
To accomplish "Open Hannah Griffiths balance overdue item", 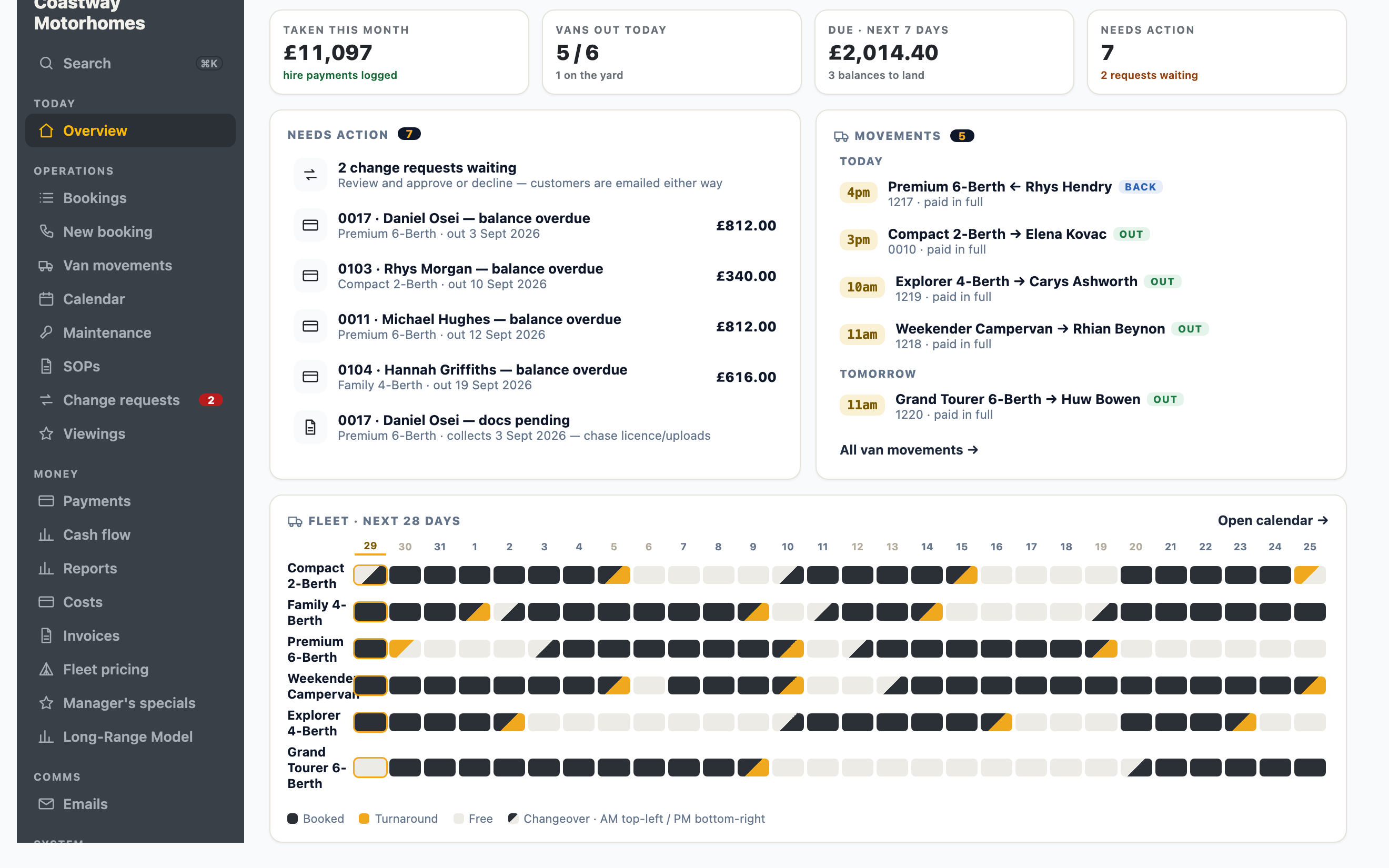I will coord(535,377).
